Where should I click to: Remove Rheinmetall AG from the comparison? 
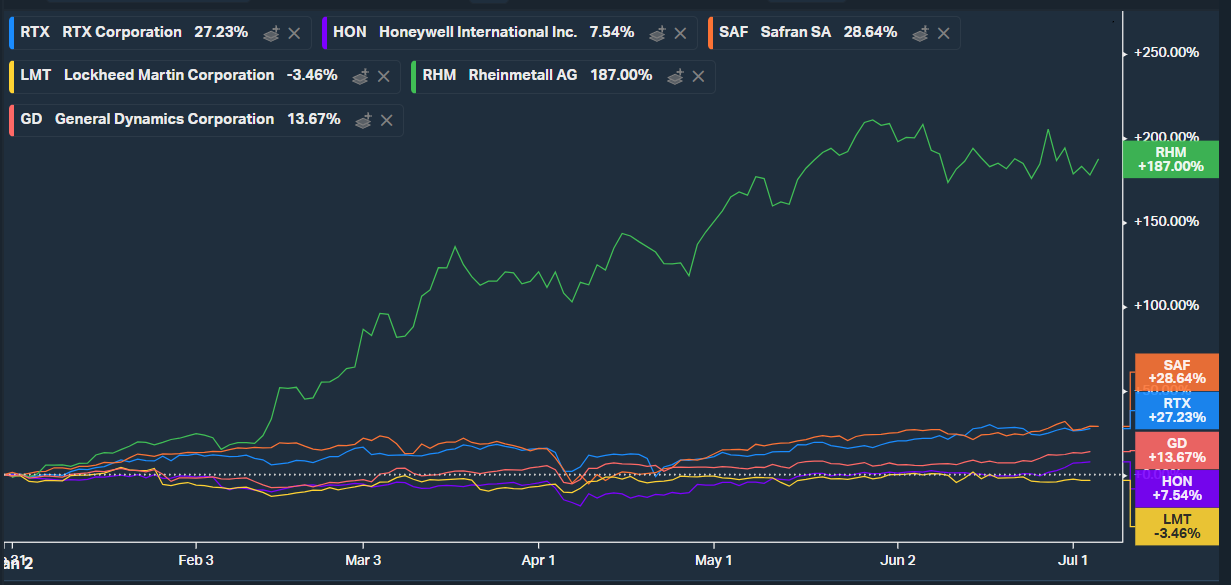click(x=698, y=76)
